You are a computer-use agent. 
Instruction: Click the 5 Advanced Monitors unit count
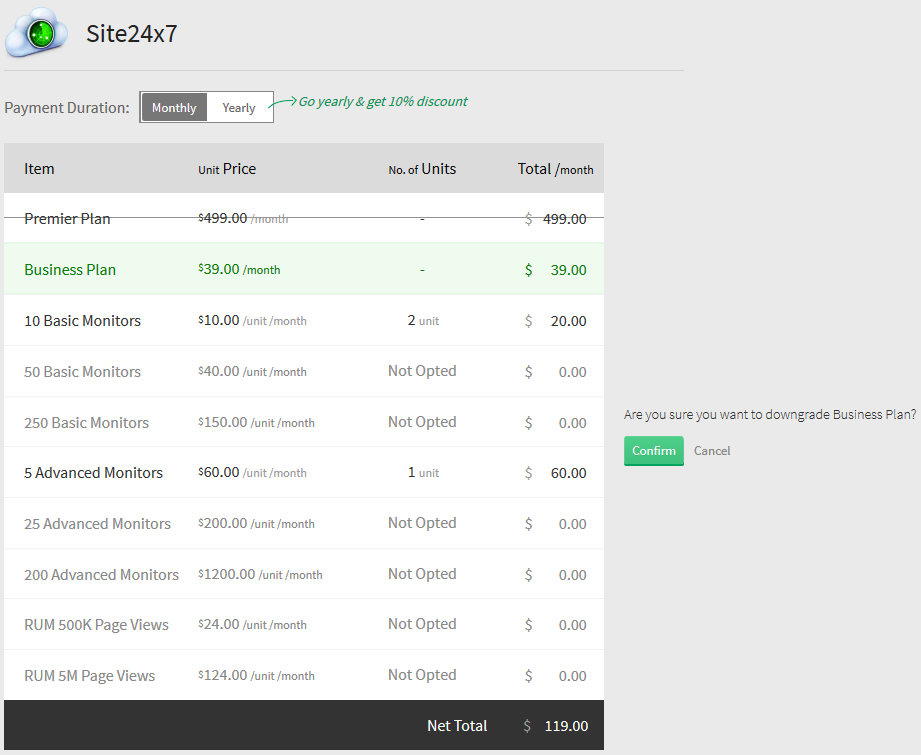pos(422,473)
